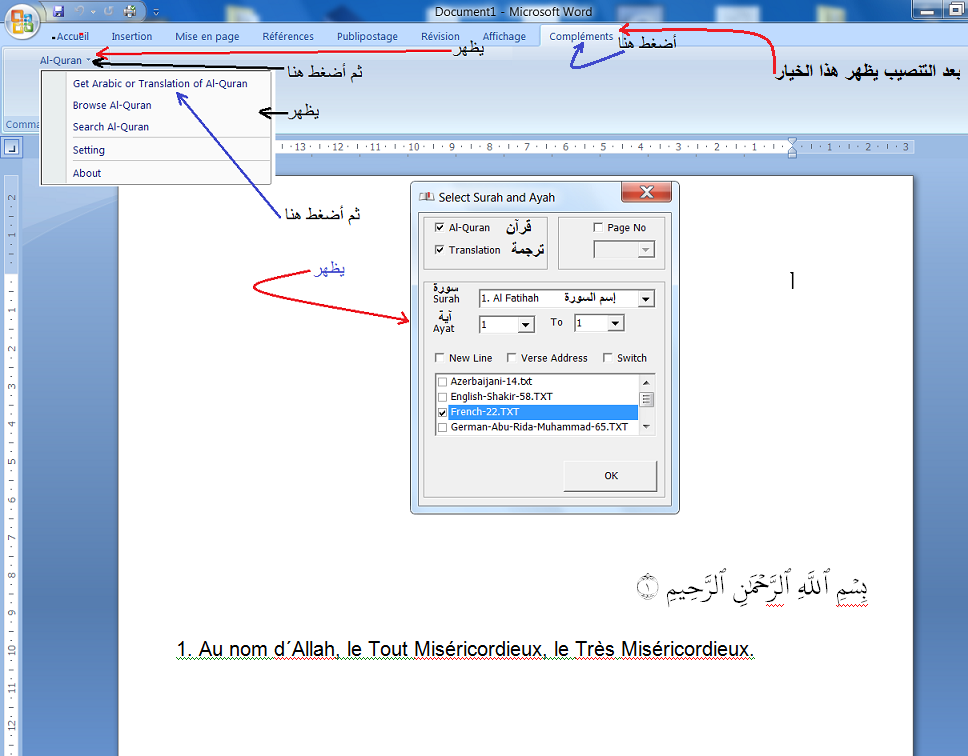Enable the New Line checkbox
Screen dimensions: 968x756
click(x=440, y=357)
